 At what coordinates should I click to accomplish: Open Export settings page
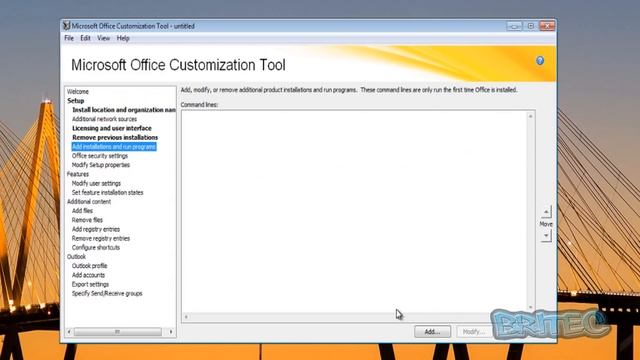pyautogui.click(x=90, y=284)
